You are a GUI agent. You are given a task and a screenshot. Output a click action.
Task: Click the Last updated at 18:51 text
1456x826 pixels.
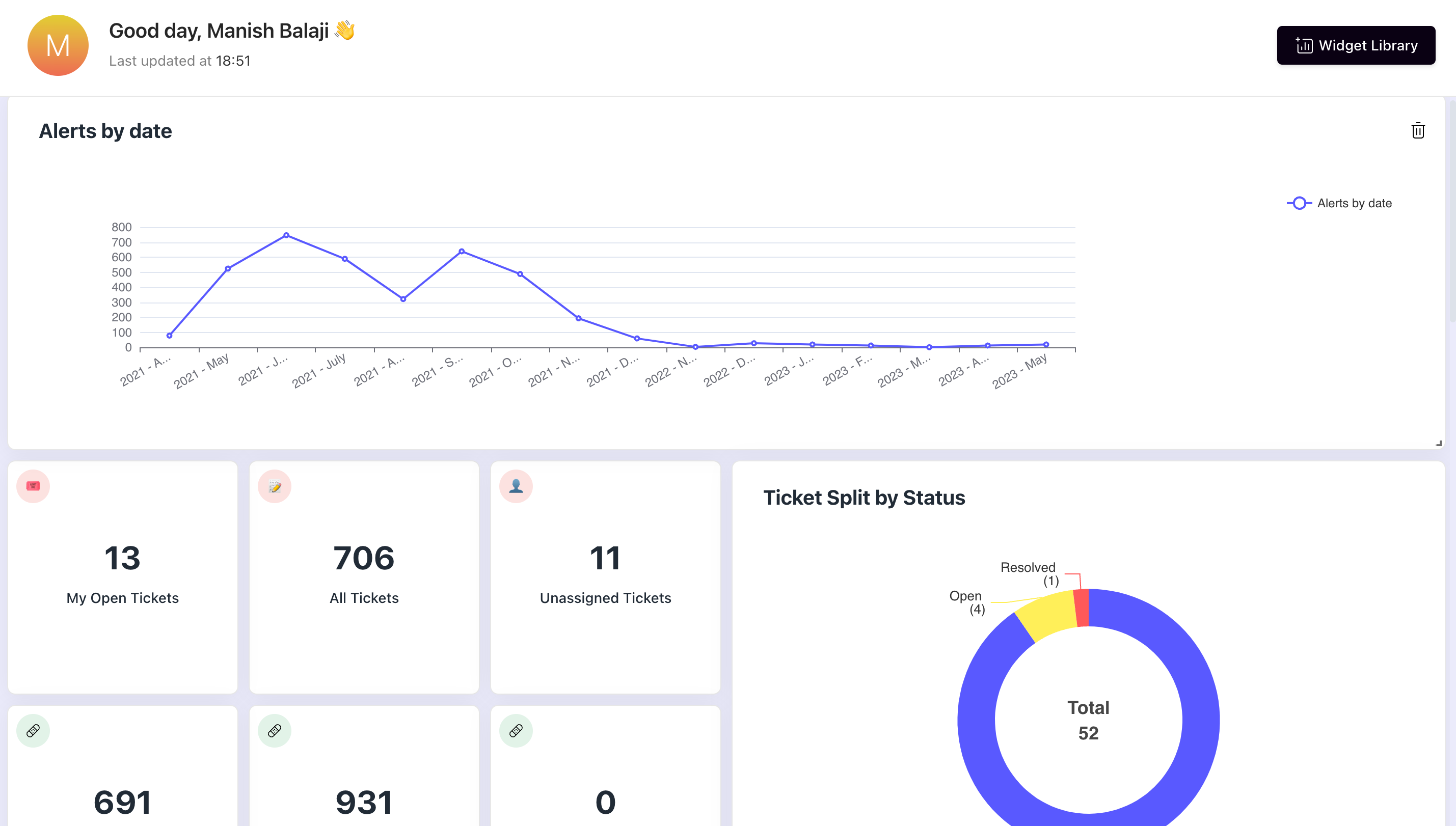(x=179, y=61)
